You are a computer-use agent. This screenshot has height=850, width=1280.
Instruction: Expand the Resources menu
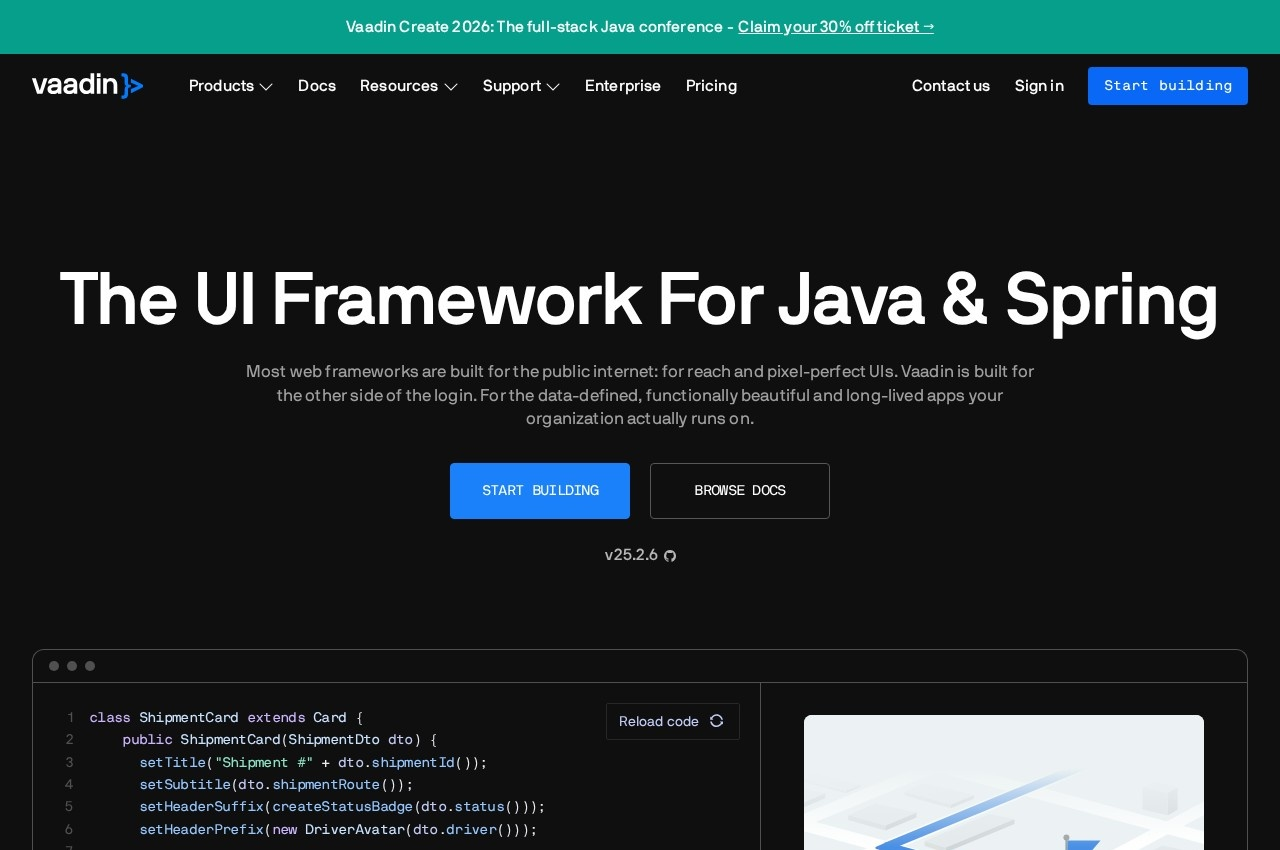(x=409, y=86)
